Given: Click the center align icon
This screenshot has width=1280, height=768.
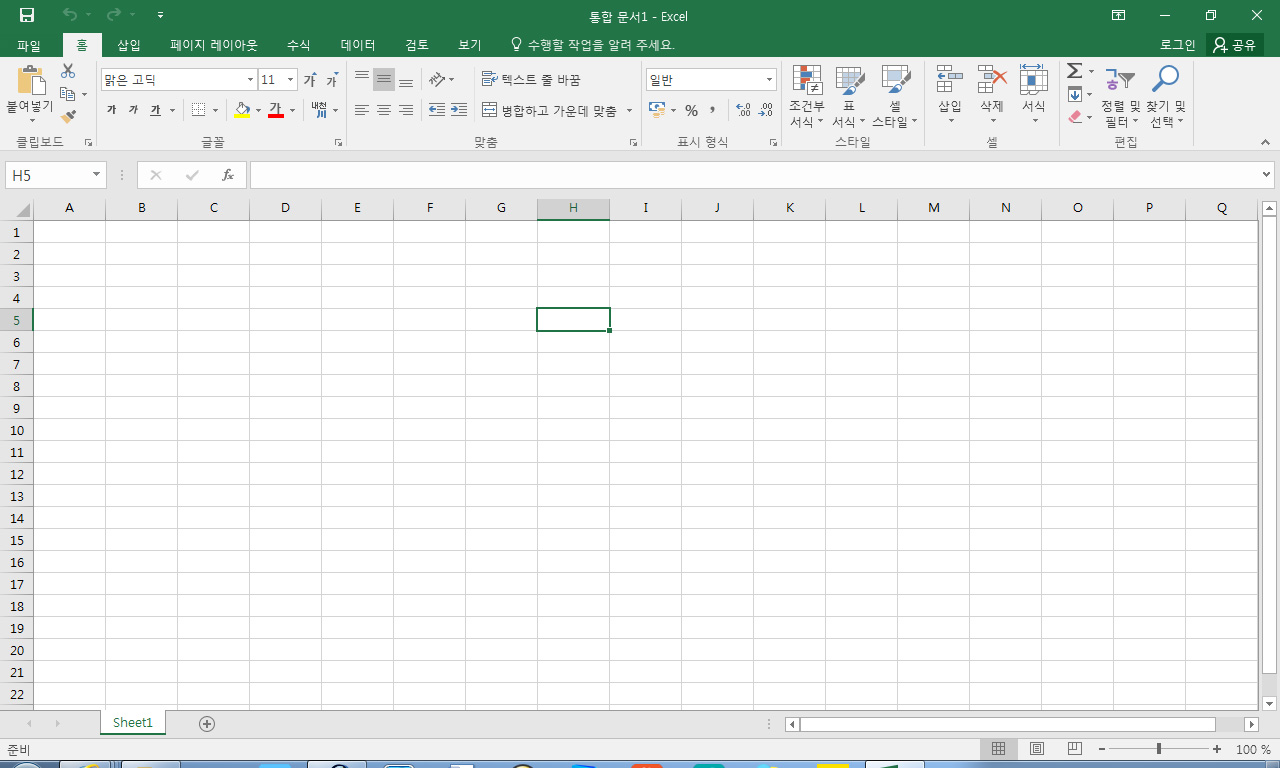Looking at the screenshot, I should click(x=383, y=110).
